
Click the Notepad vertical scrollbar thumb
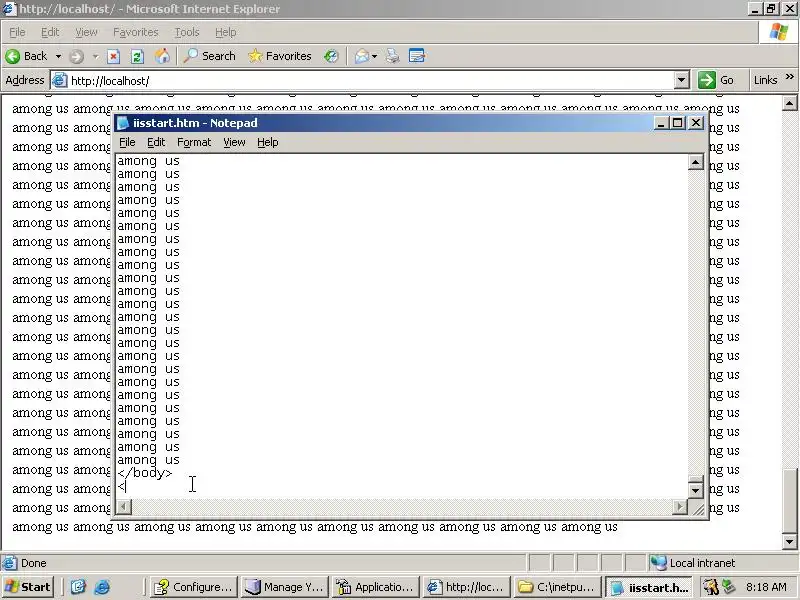pos(695,479)
